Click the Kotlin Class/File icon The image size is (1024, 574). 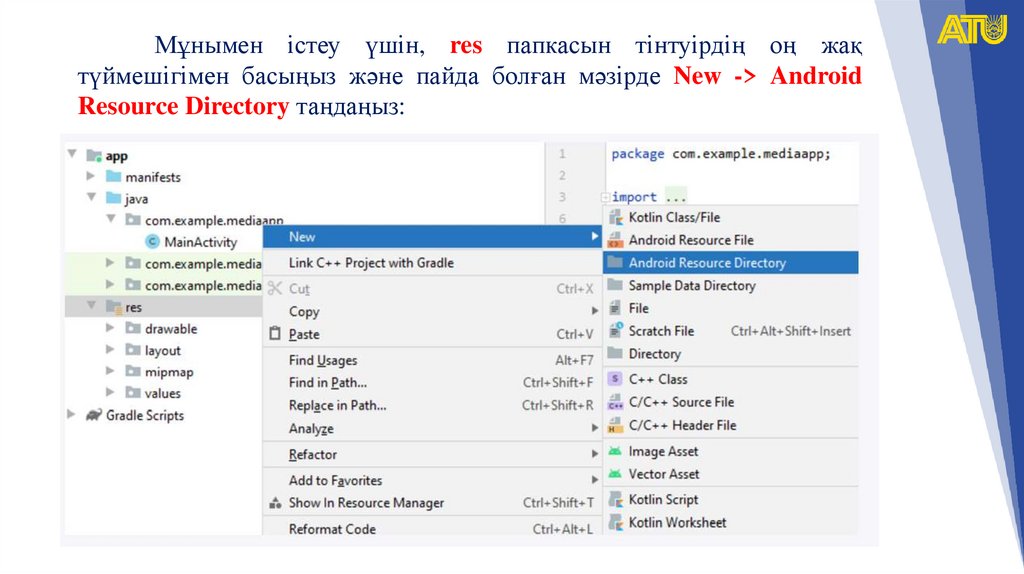click(615, 218)
